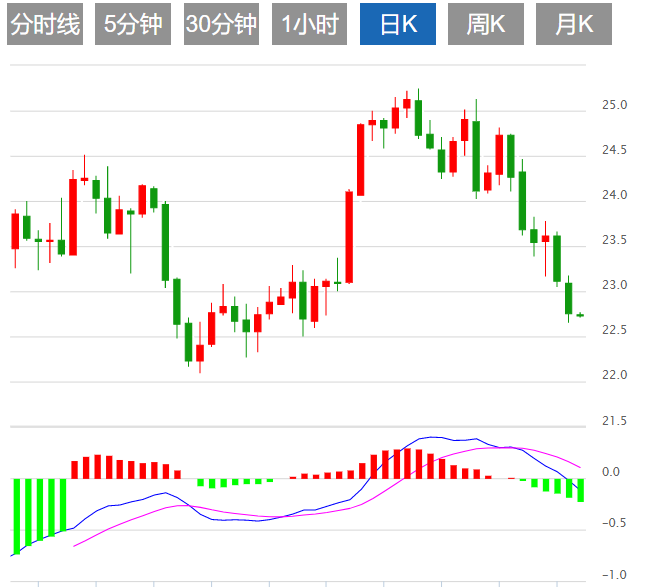The image size is (645, 587).
Task: Show the 1小时 chart view
Action: pyautogui.click(x=309, y=25)
